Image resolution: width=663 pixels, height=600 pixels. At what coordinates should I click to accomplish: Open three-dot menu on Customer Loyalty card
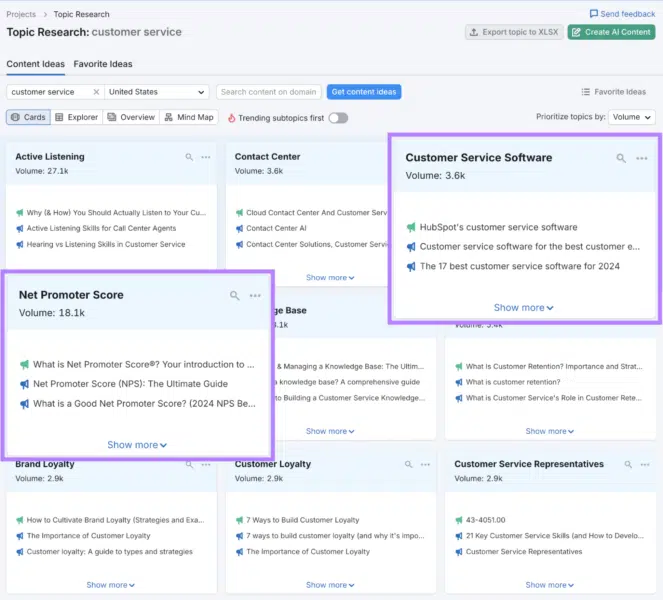(425, 464)
